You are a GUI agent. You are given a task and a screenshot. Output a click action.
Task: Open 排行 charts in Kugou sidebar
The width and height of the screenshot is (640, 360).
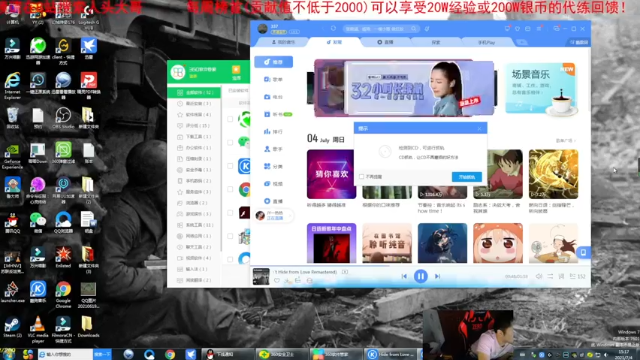coord(273,131)
